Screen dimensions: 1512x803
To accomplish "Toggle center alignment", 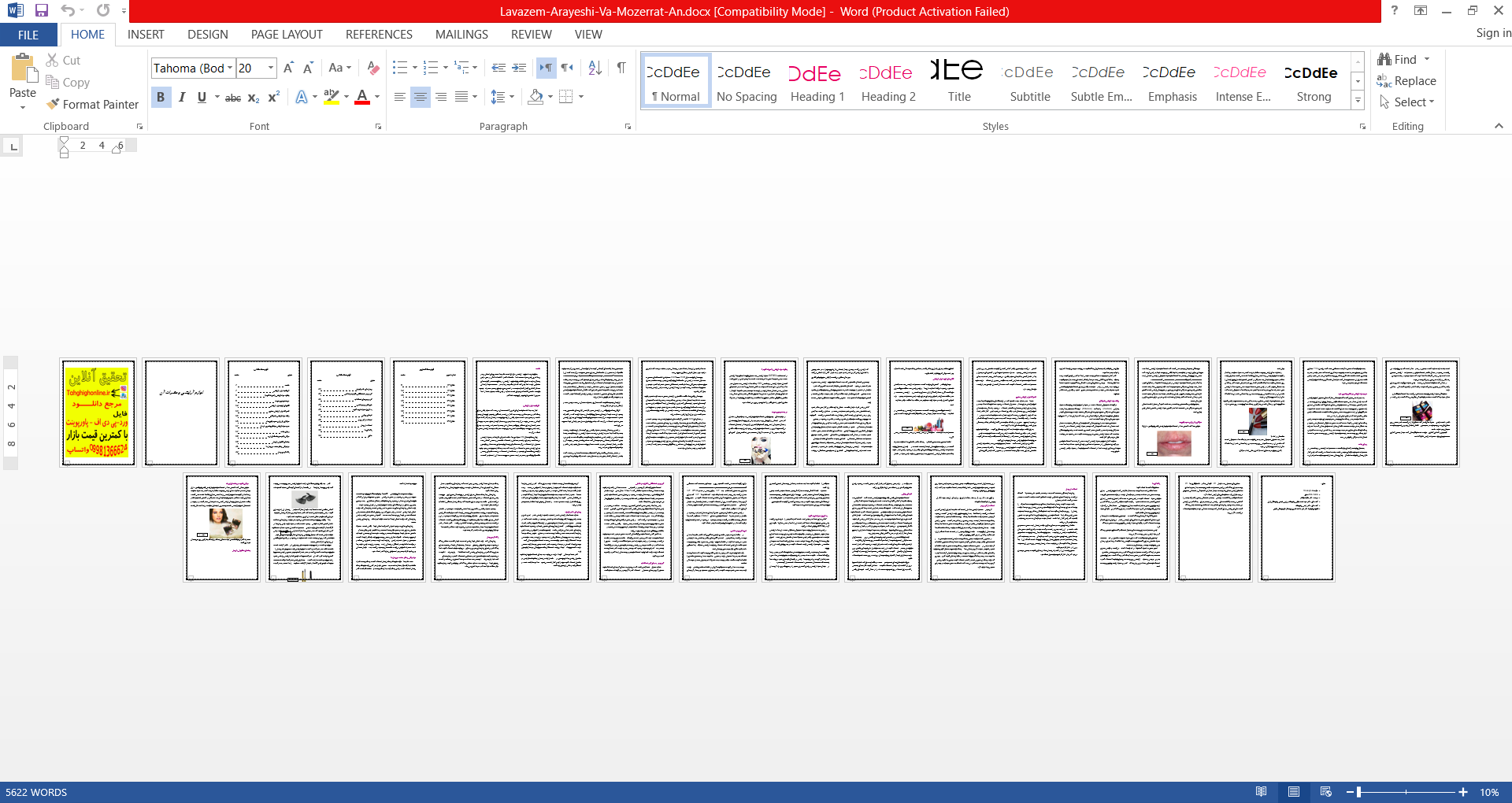I will tap(421, 98).
